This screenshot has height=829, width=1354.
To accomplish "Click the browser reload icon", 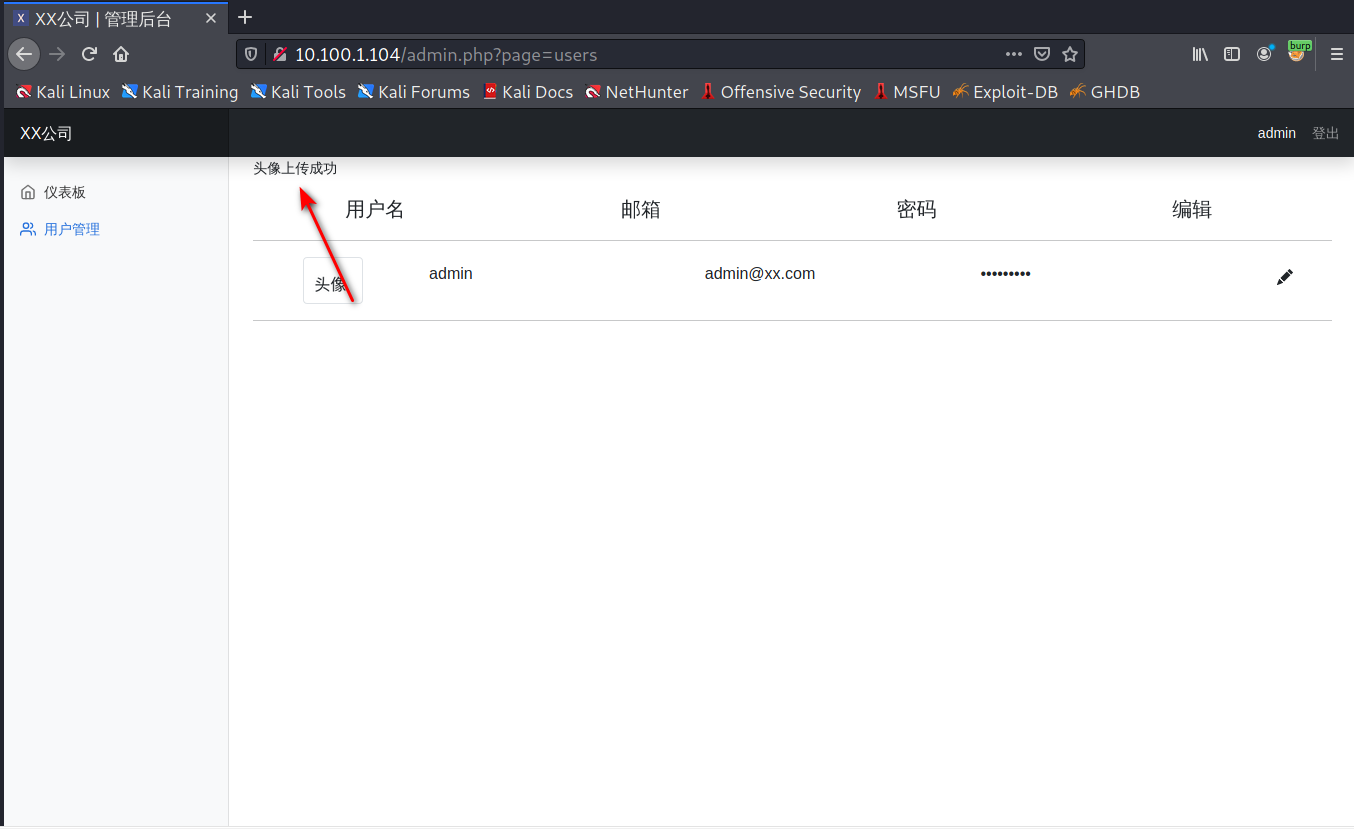I will (x=89, y=54).
